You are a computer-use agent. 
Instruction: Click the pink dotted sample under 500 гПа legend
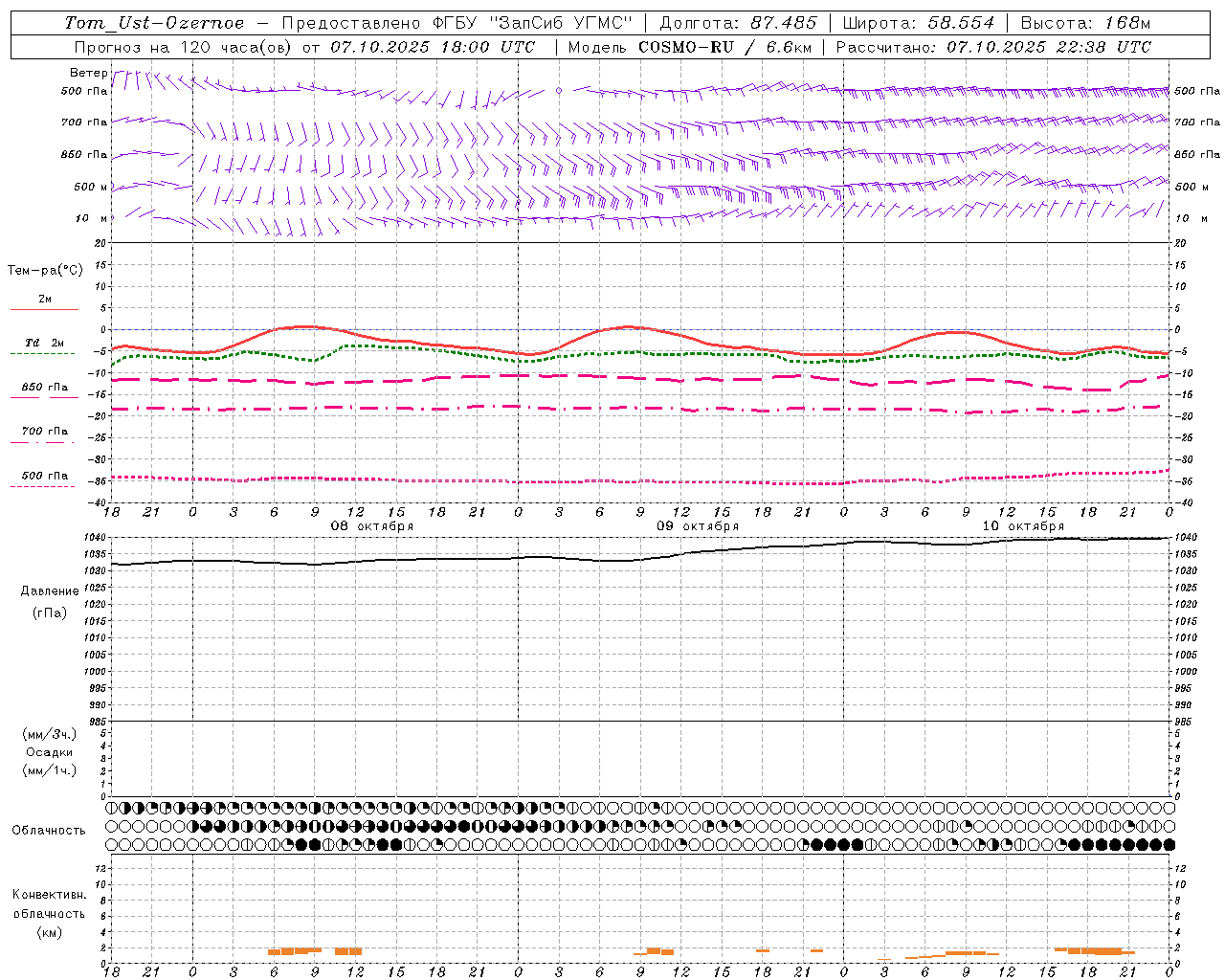click(44, 486)
